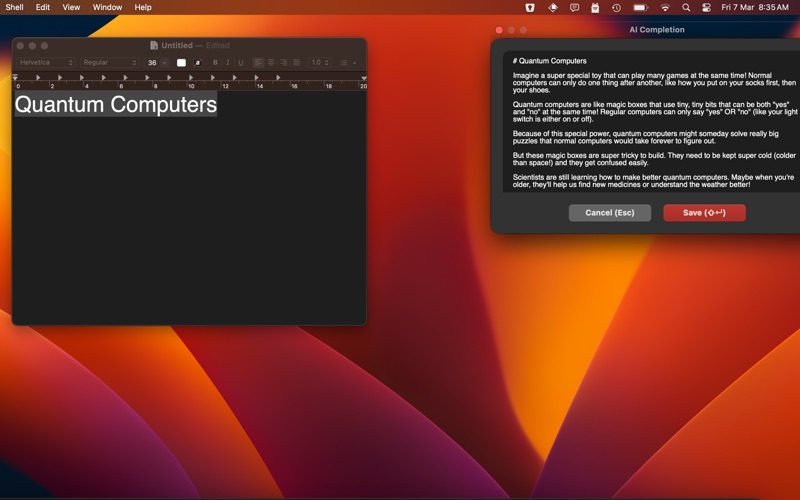Click the font size field showing 36
Viewport: 800px width, 500px height.
(x=152, y=63)
